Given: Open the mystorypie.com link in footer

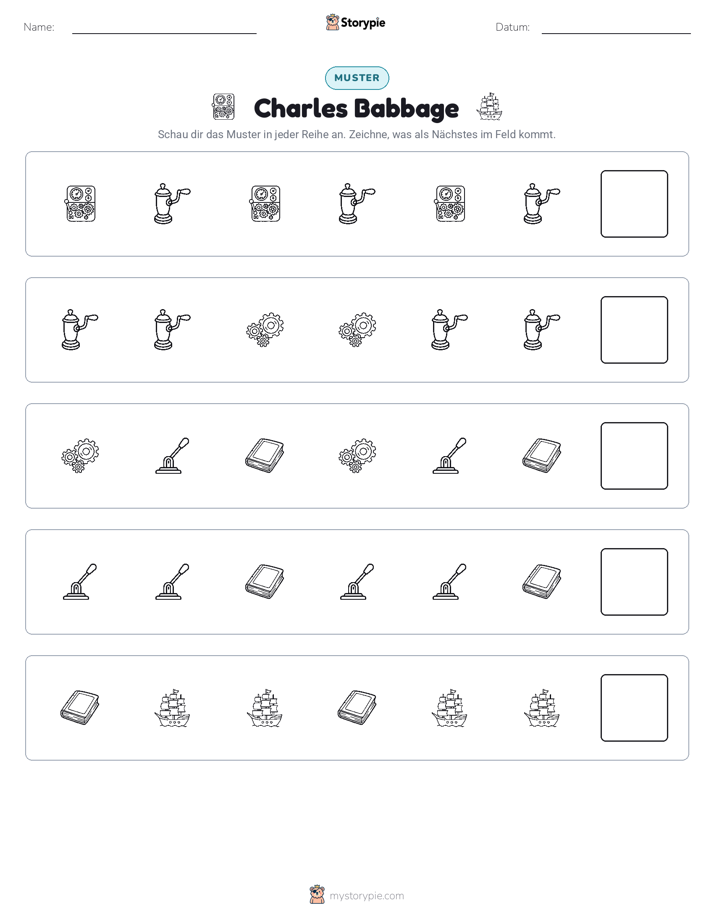Looking at the screenshot, I should point(366,896).
